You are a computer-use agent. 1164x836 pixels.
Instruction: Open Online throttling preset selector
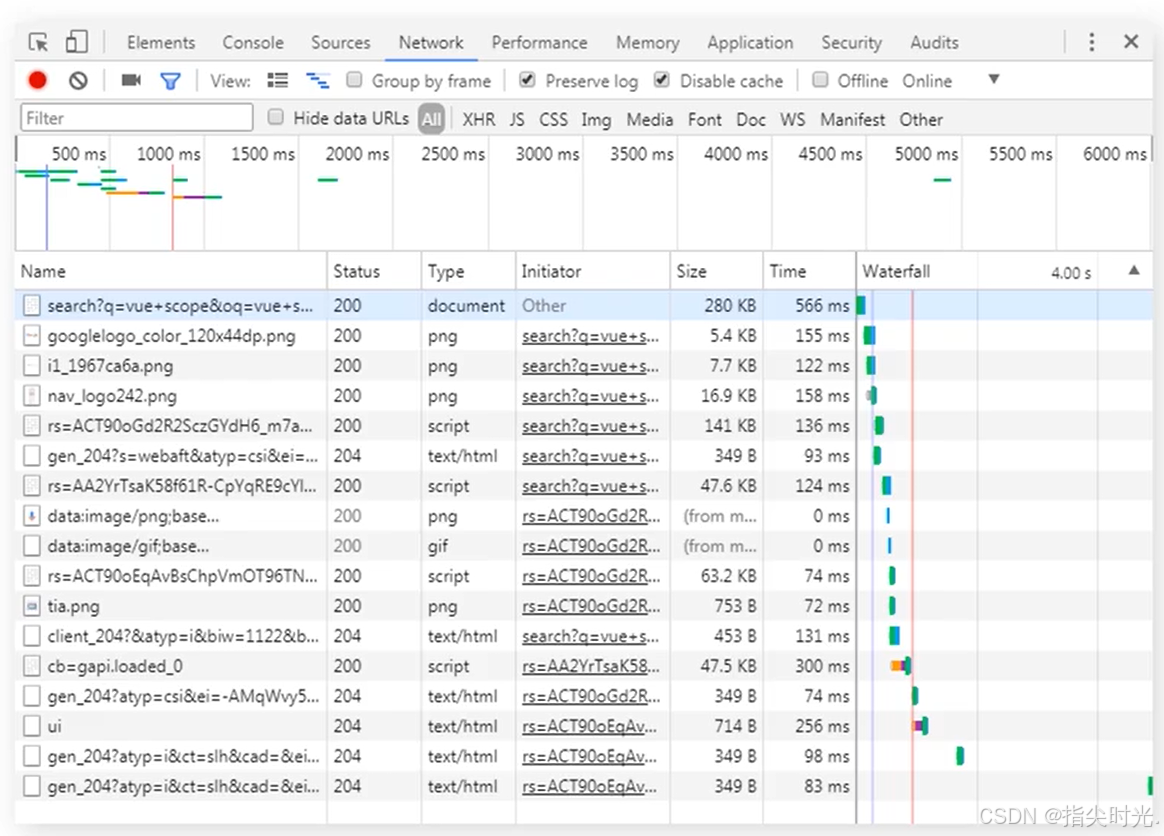click(927, 81)
